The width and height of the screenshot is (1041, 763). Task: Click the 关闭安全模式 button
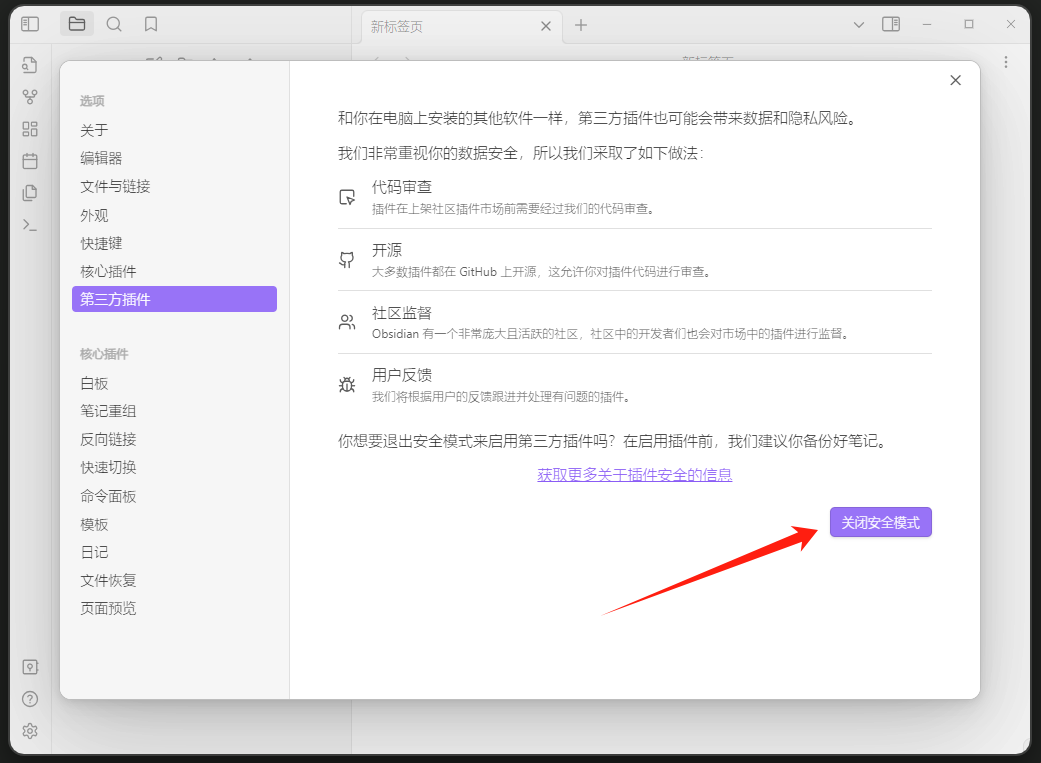point(880,521)
